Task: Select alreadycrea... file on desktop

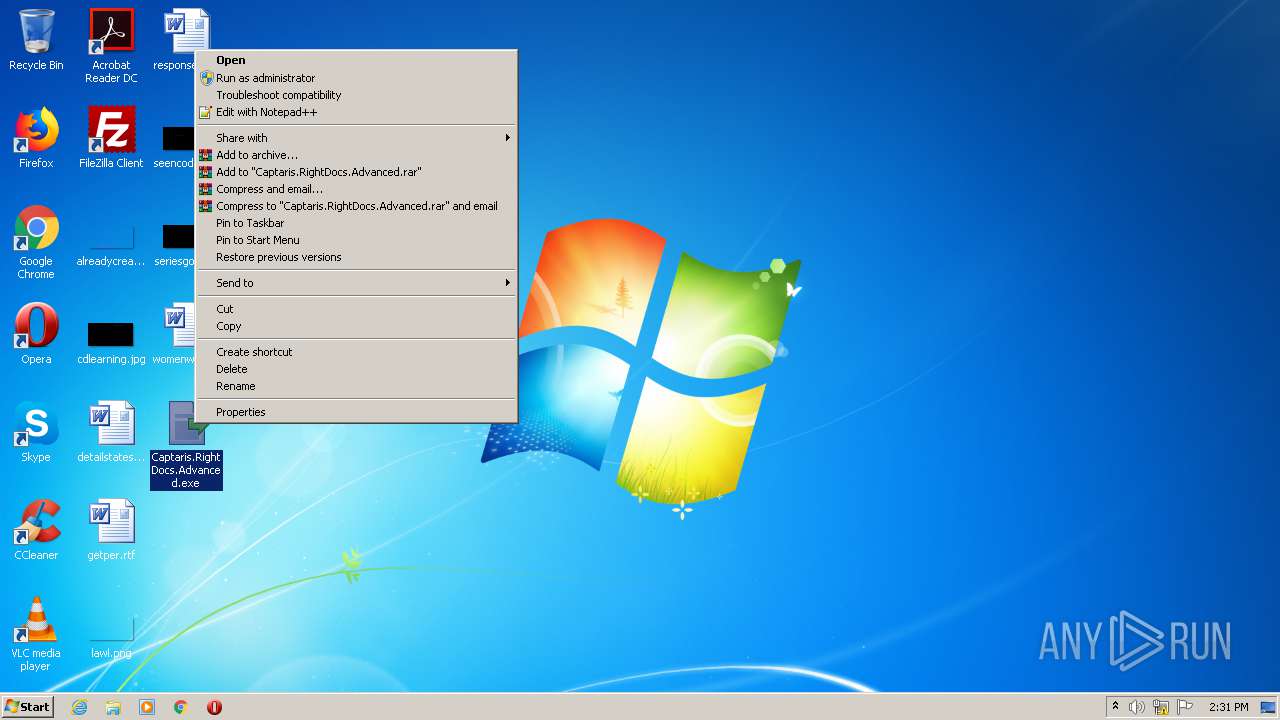Action: click(111, 246)
